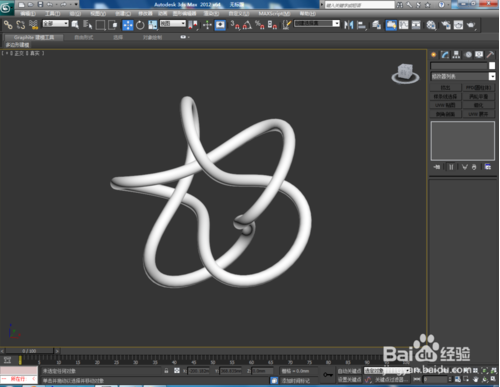500x387 pixels.
Task: Open the selection filter 全部 dropdown
Action: click(x=55, y=24)
